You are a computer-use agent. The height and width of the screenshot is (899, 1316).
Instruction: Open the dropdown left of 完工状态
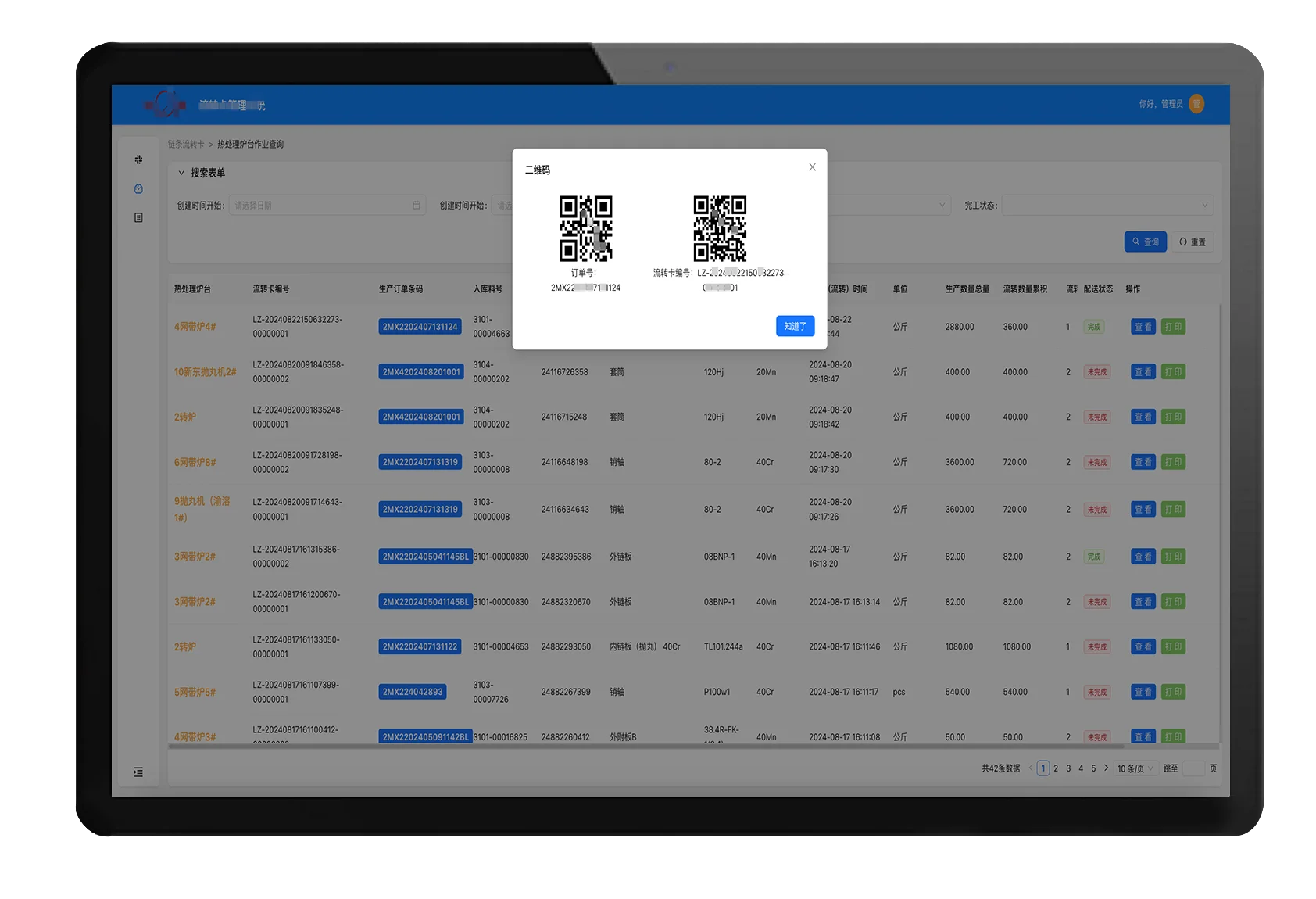tap(888, 206)
